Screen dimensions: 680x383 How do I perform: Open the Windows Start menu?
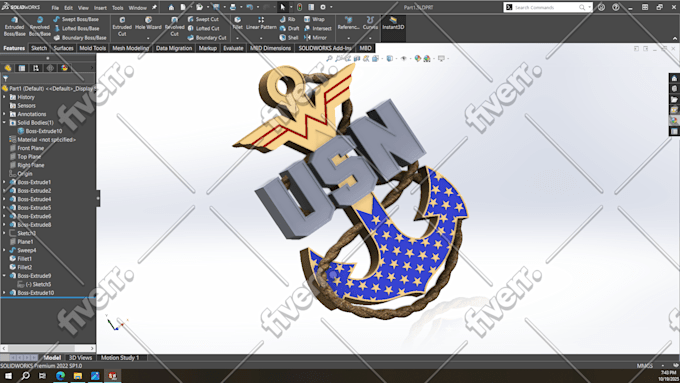tap(8, 376)
